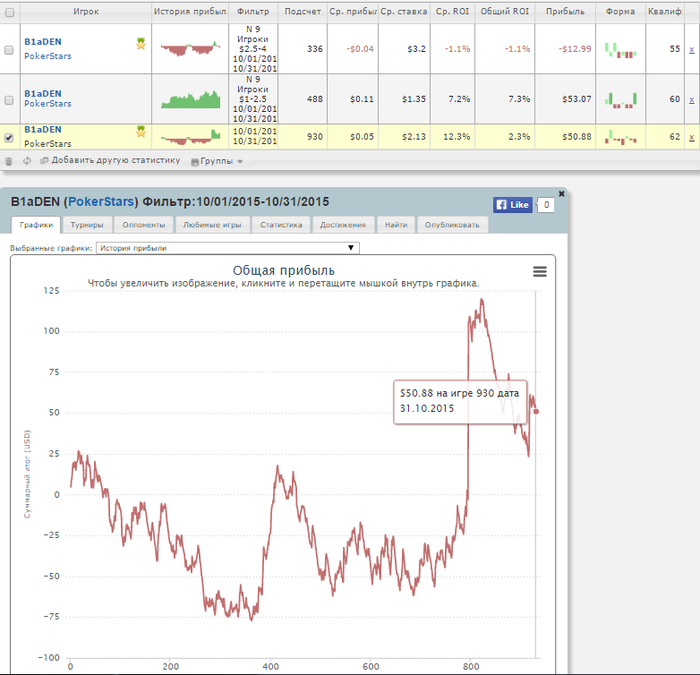Click profit sparkline in 930 games row
The height and width of the screenshot is (675, 700).
pos(191,137)
